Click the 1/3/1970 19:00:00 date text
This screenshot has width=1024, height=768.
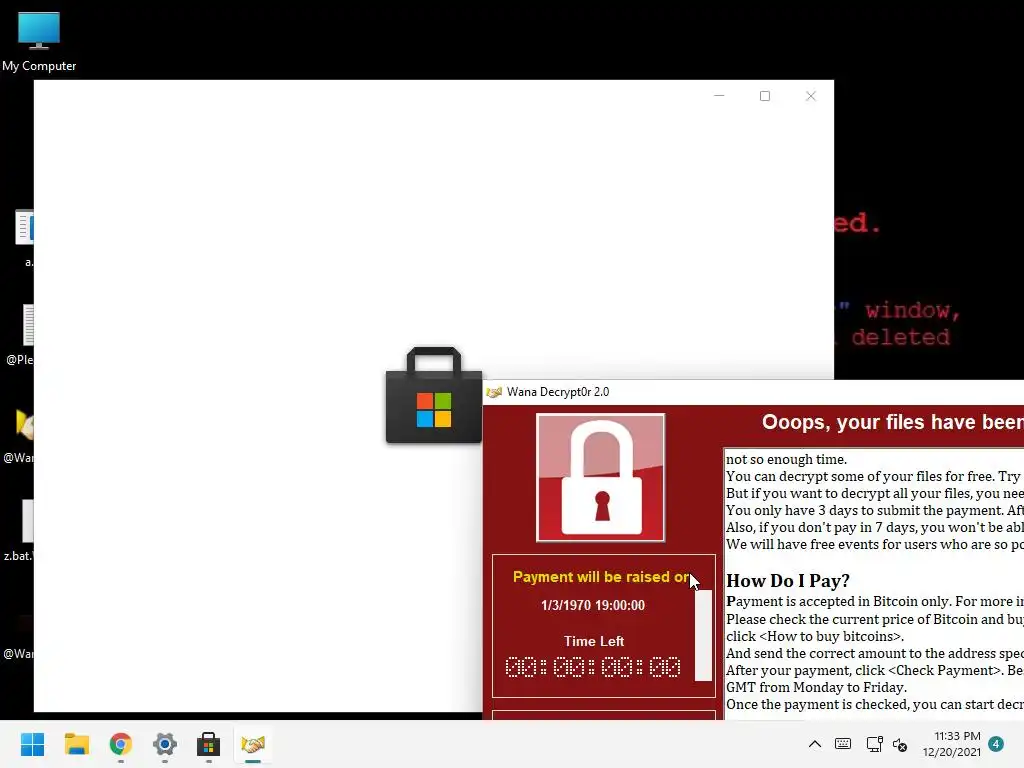coord(592,605)
